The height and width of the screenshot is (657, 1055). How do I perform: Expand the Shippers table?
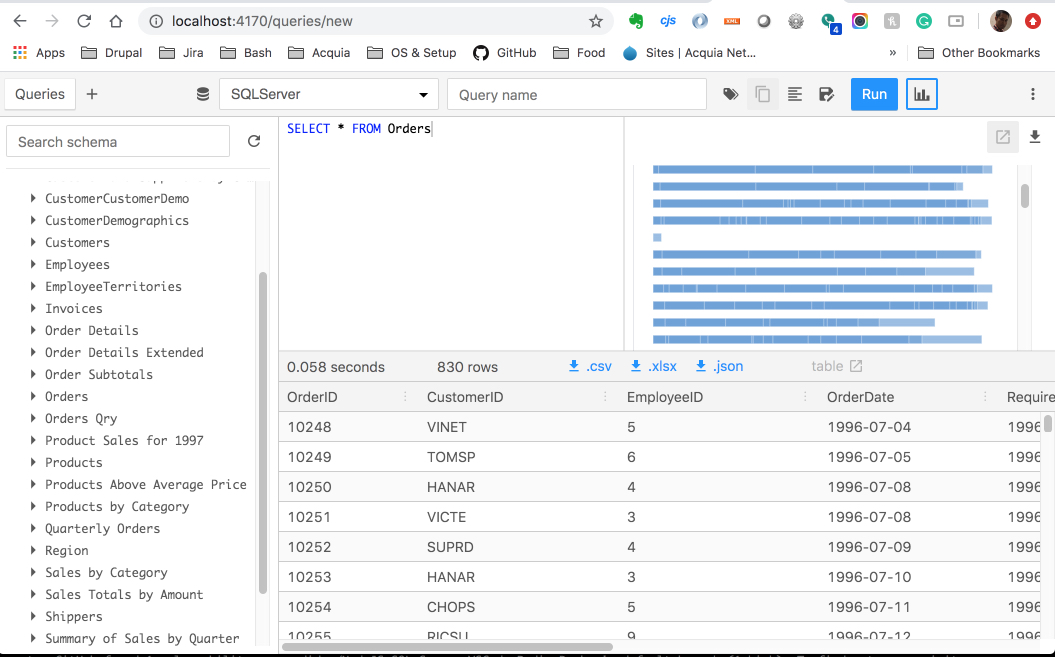33,617
